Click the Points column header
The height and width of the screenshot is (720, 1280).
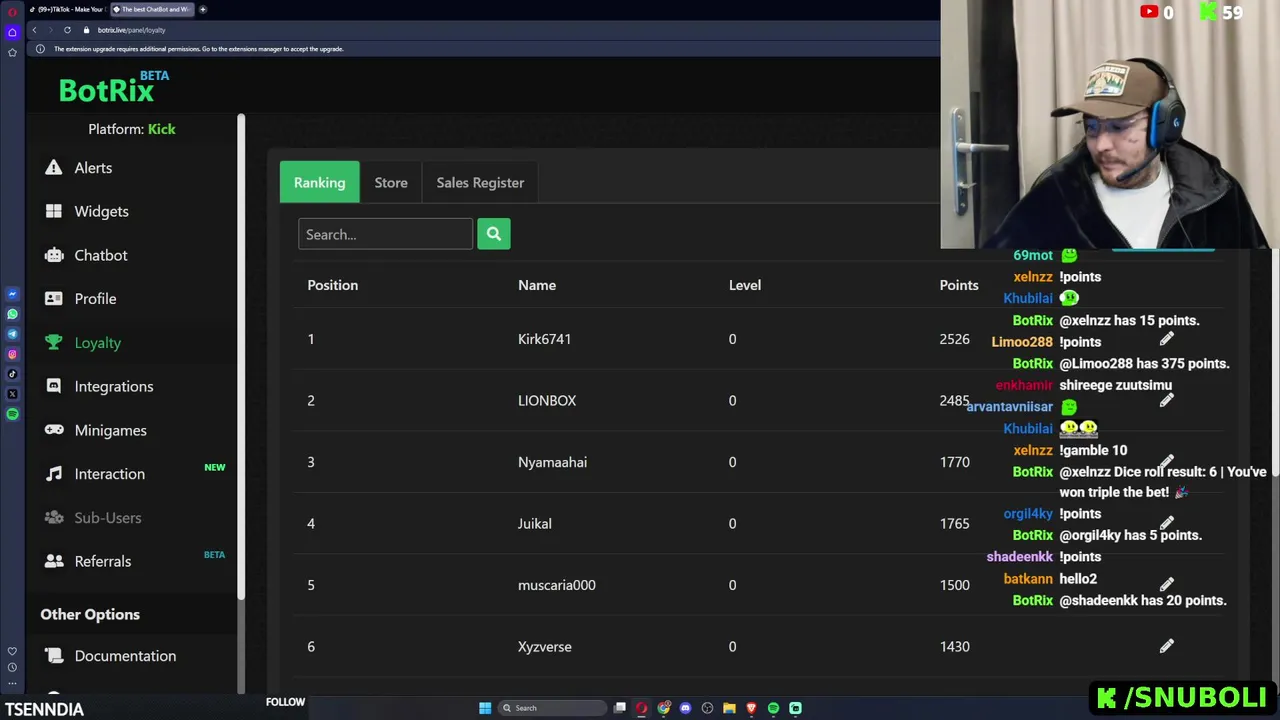[x=959, y=285]
